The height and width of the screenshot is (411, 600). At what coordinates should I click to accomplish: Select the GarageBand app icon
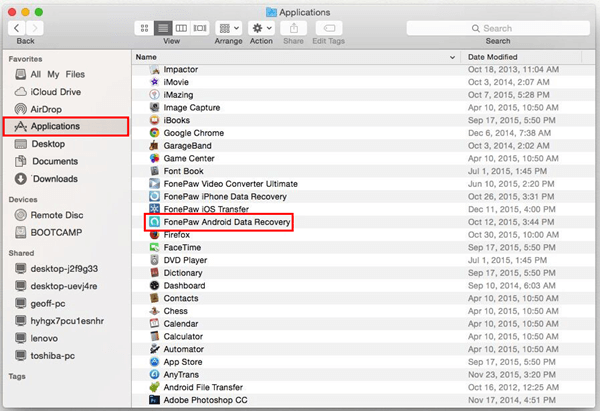pos(154,145)
